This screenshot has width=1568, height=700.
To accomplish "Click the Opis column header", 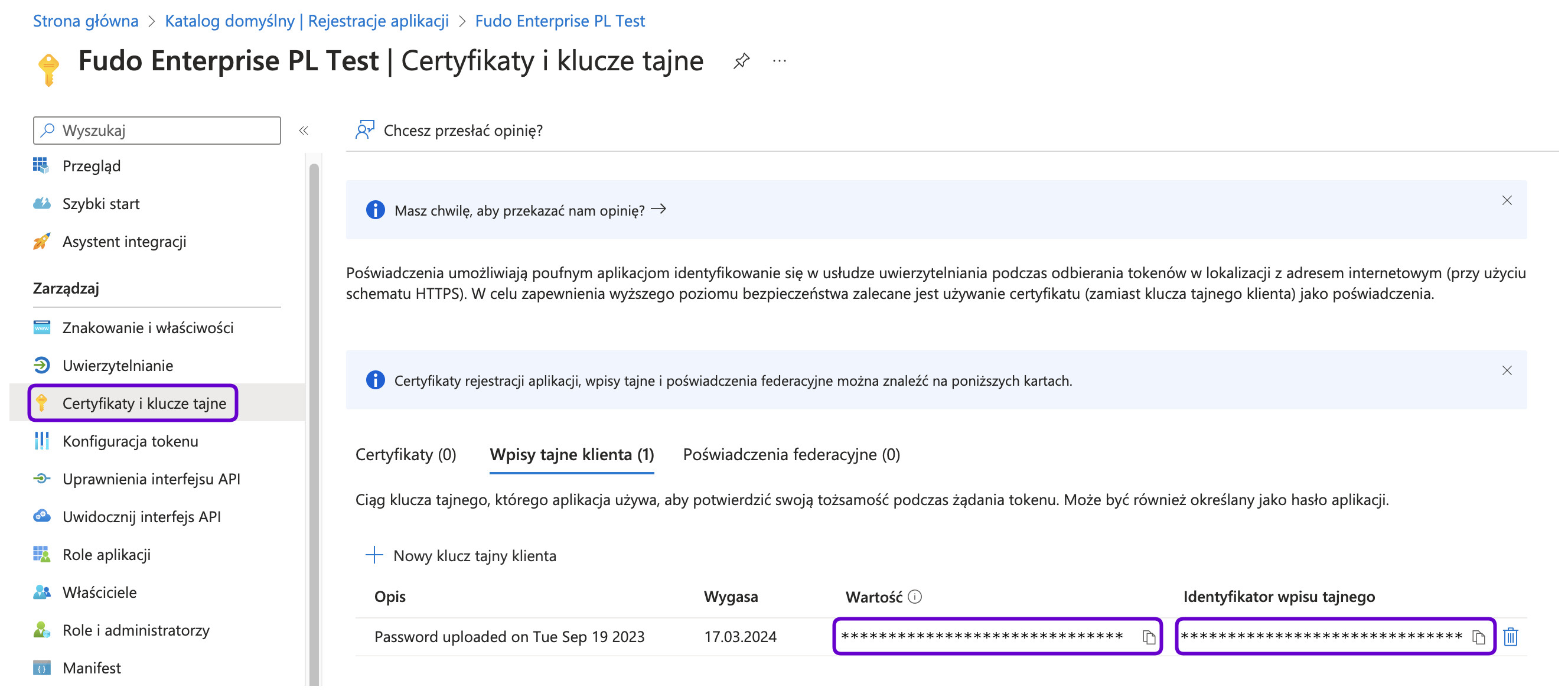I will click(390, 597).
